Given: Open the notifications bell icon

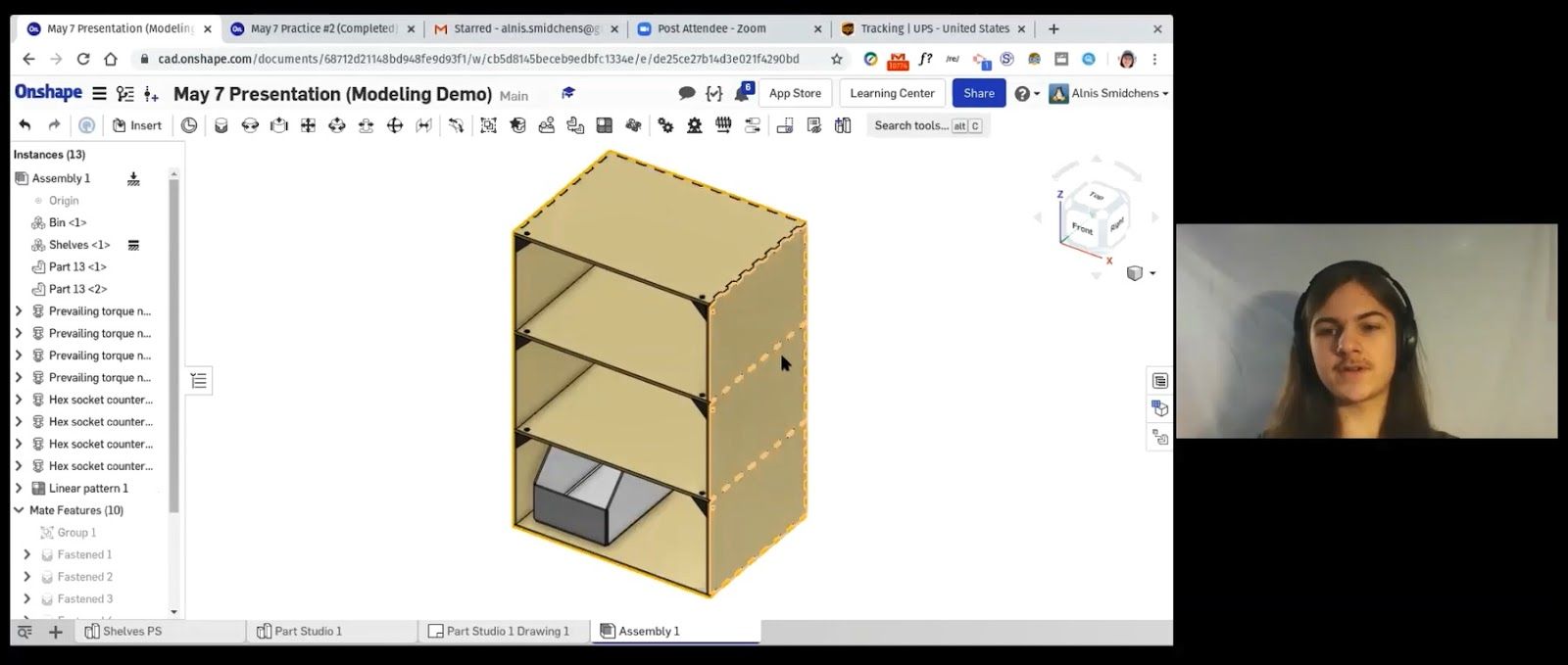Looking at the screenshot, I should pyautogui.click(x=742, y=94).
